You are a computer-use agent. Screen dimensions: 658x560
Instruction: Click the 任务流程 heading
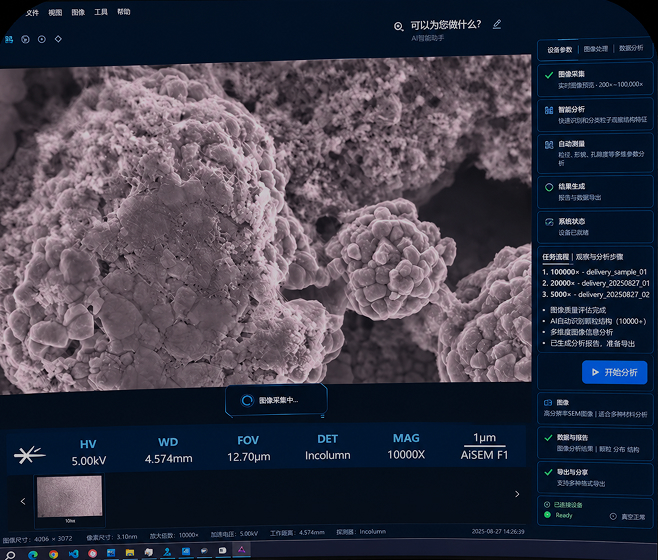[x=555, y=257]
